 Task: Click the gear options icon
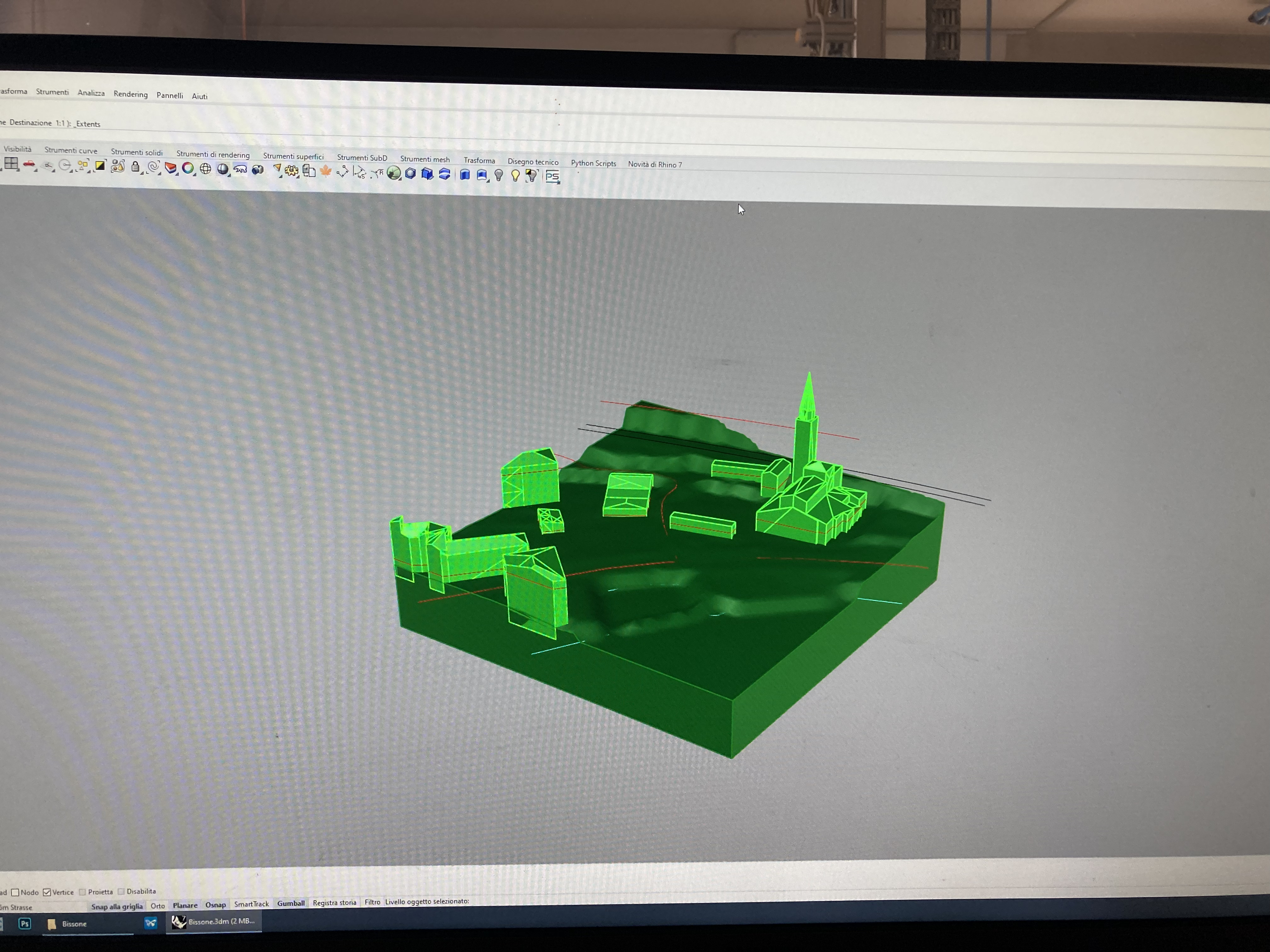[x=292, y=170]
